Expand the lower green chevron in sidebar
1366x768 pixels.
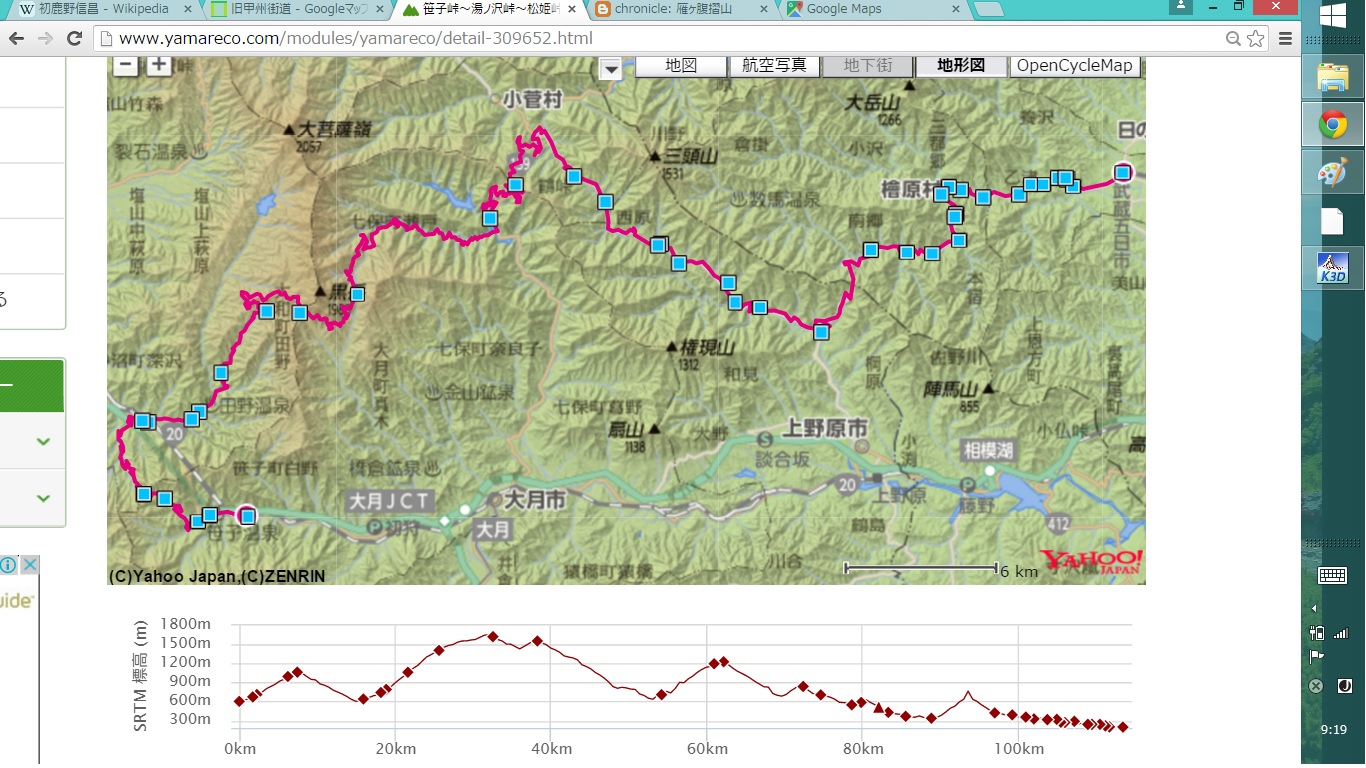[43, 497]
